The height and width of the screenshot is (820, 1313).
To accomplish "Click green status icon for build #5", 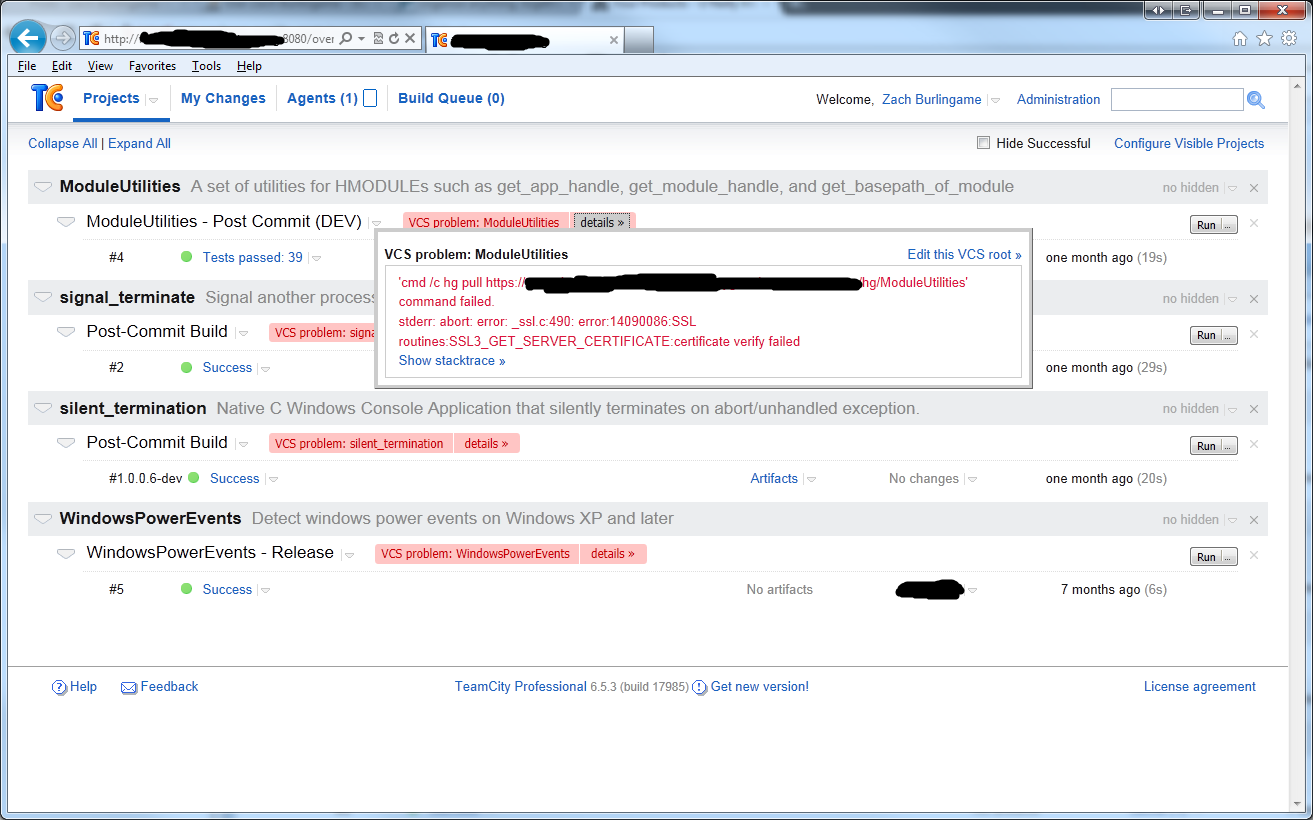I will pos(187,589).
